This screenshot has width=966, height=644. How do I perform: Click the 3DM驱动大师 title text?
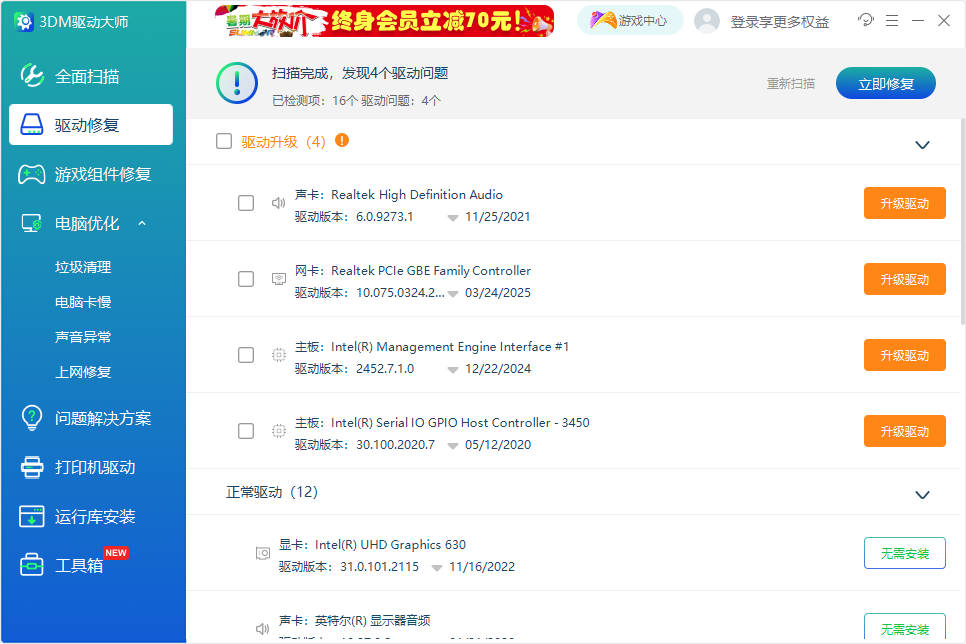[84, 22]
